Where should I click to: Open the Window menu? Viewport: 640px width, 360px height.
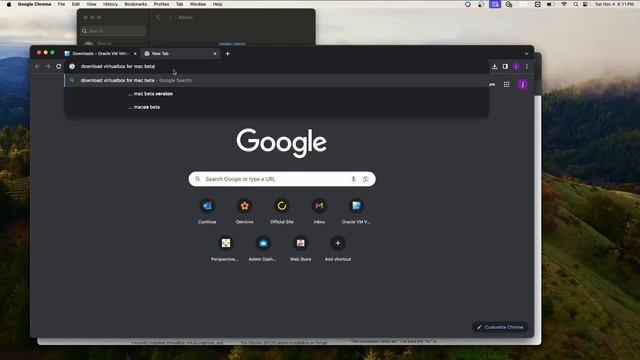(x=198, y=4)
